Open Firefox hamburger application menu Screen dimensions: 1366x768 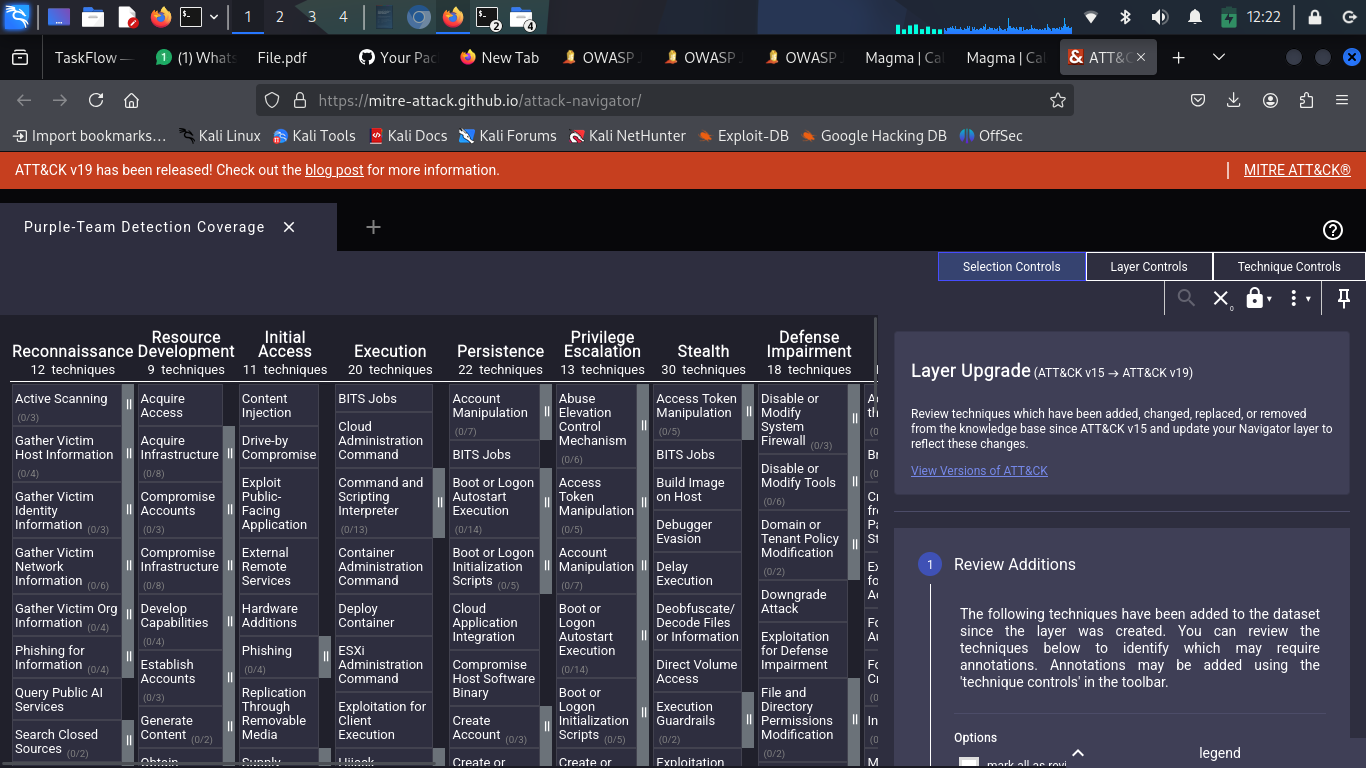pos(1342,100)
